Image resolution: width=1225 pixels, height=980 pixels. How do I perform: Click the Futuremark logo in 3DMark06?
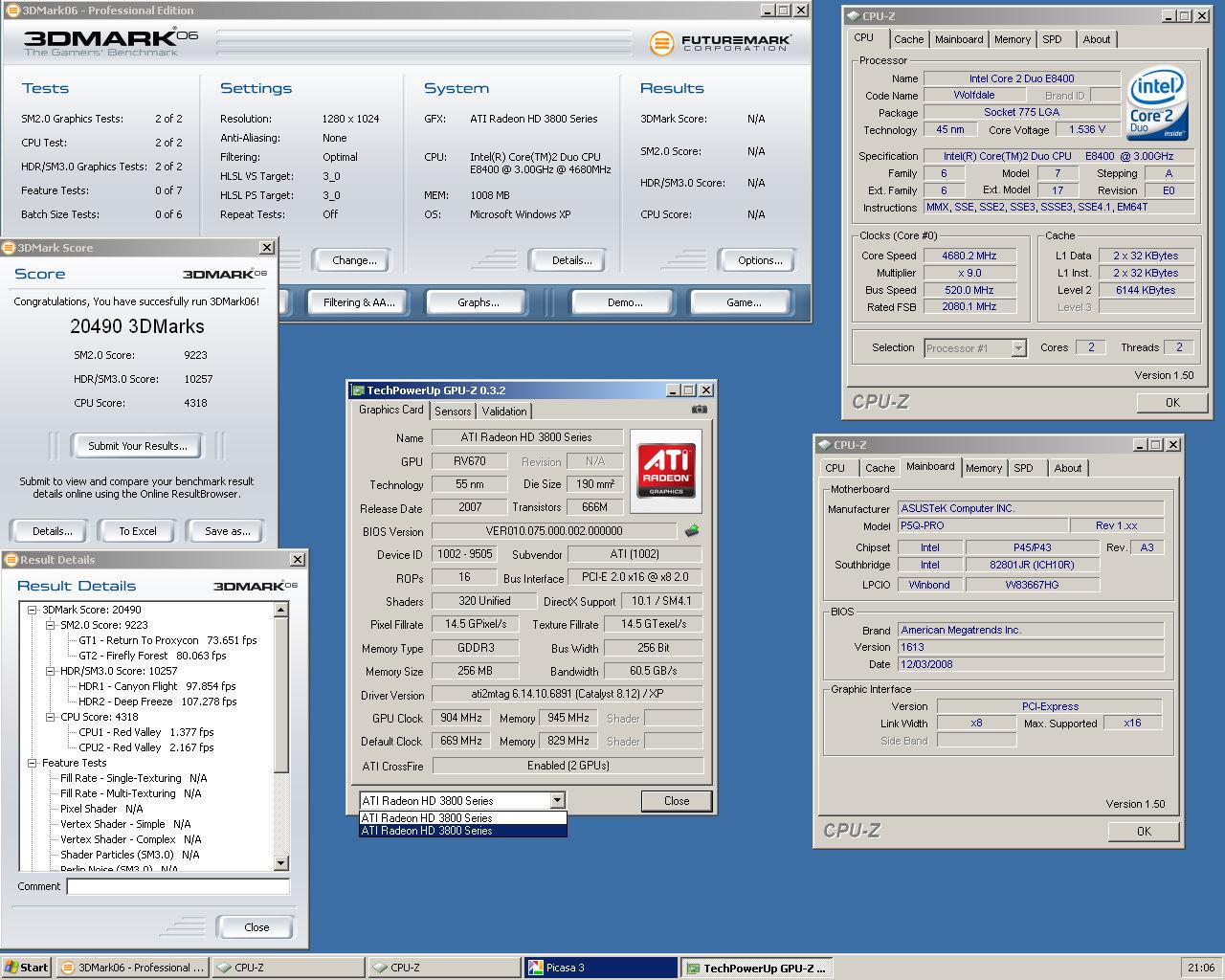click(x=720, y=43)
